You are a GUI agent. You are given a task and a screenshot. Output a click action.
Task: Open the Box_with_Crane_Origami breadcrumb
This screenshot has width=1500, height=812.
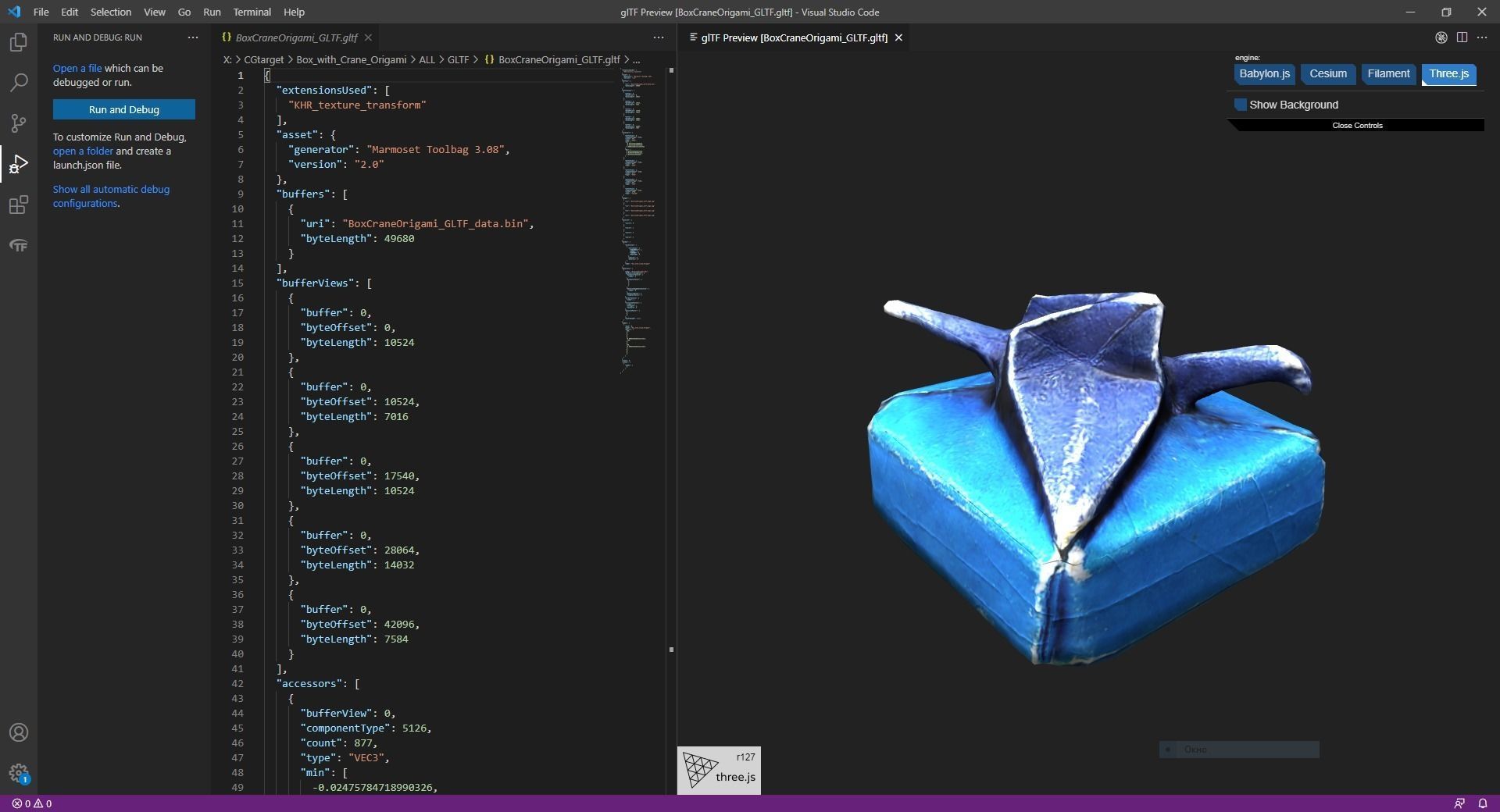[351, 59]
